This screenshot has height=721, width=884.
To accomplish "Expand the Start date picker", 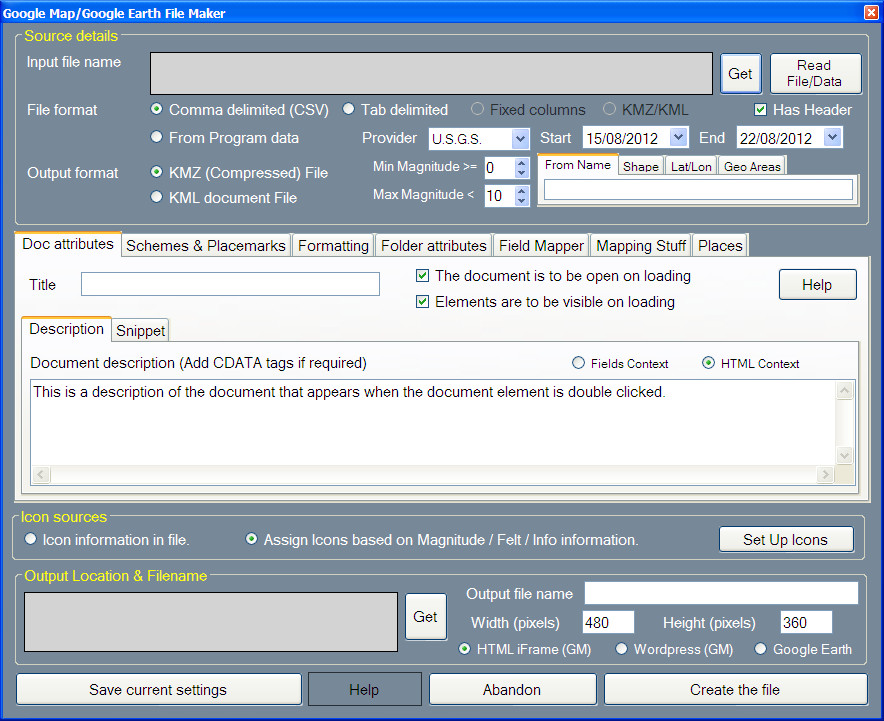I will tap(679, 137).
